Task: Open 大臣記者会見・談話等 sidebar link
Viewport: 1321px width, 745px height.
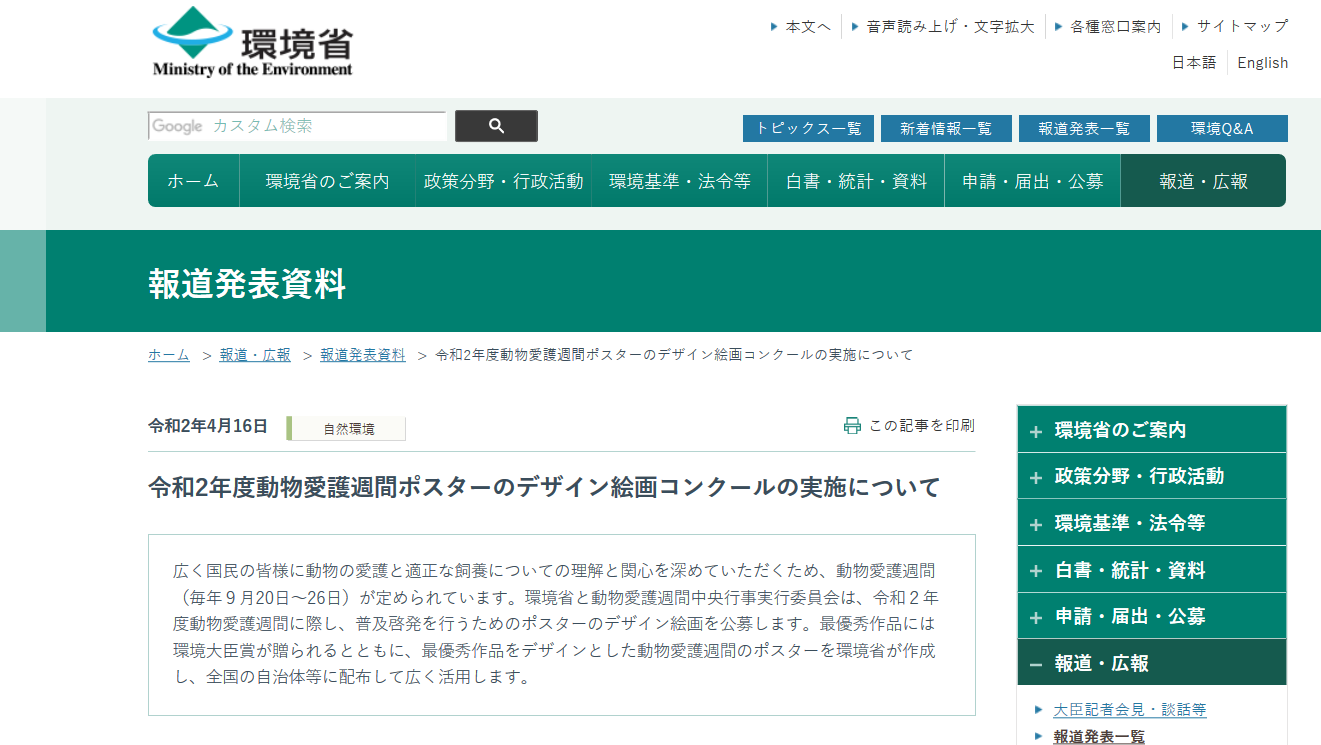Action: click(1129, 710)
